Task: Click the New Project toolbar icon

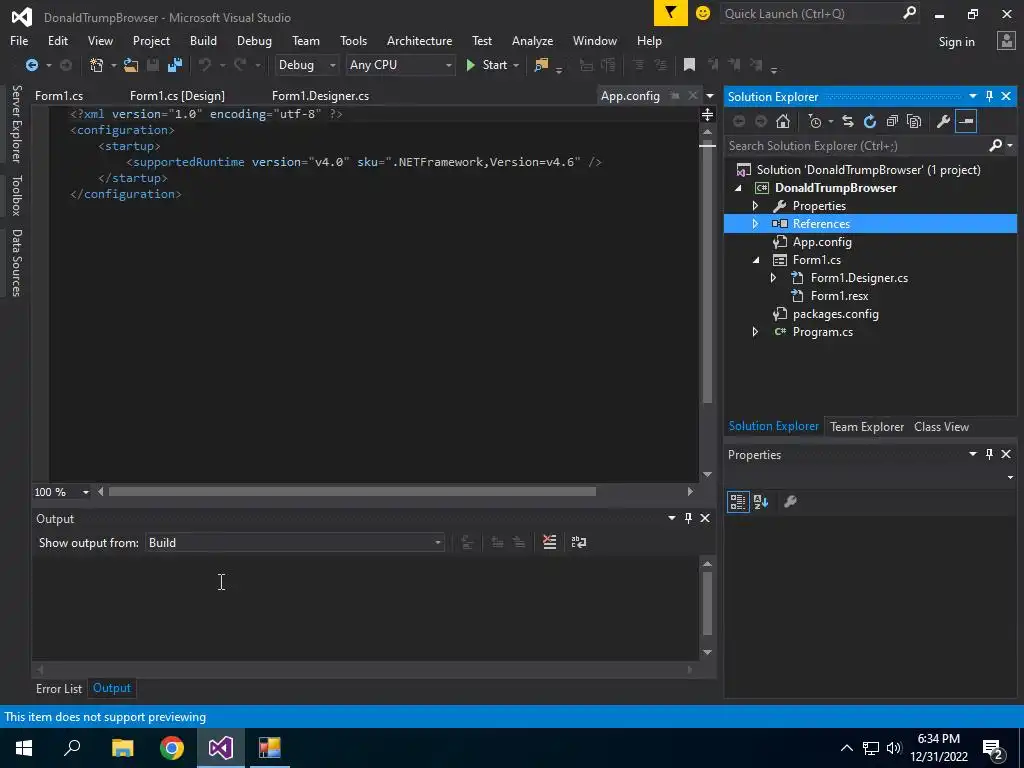Action: click(97, 65)
